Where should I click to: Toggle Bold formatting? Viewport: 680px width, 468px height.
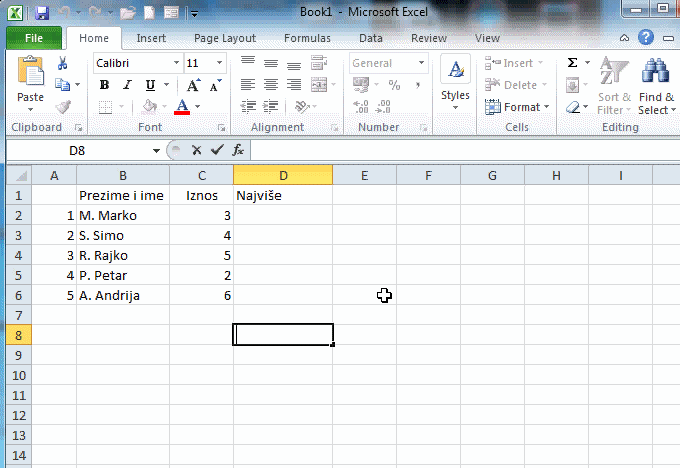click(x=104, y=85)
